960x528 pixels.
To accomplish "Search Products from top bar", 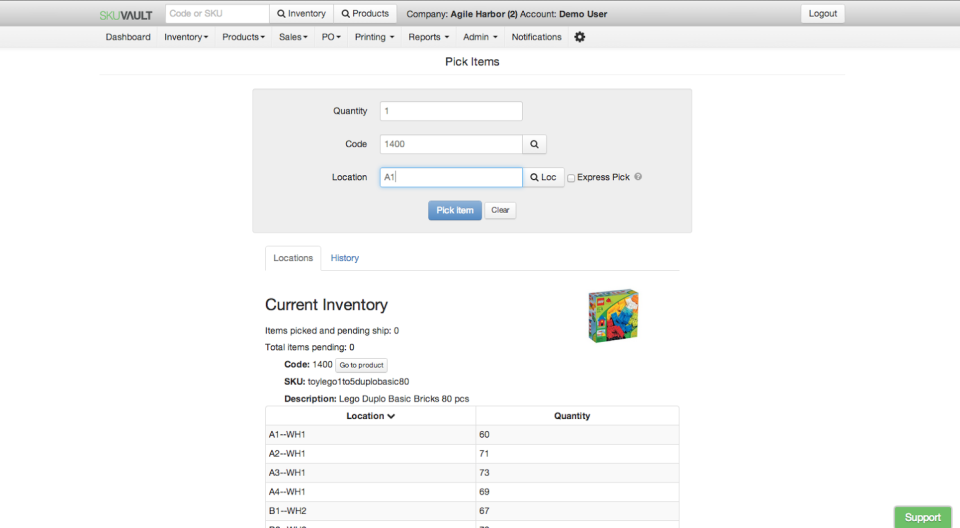I will (x=365, y=13).
